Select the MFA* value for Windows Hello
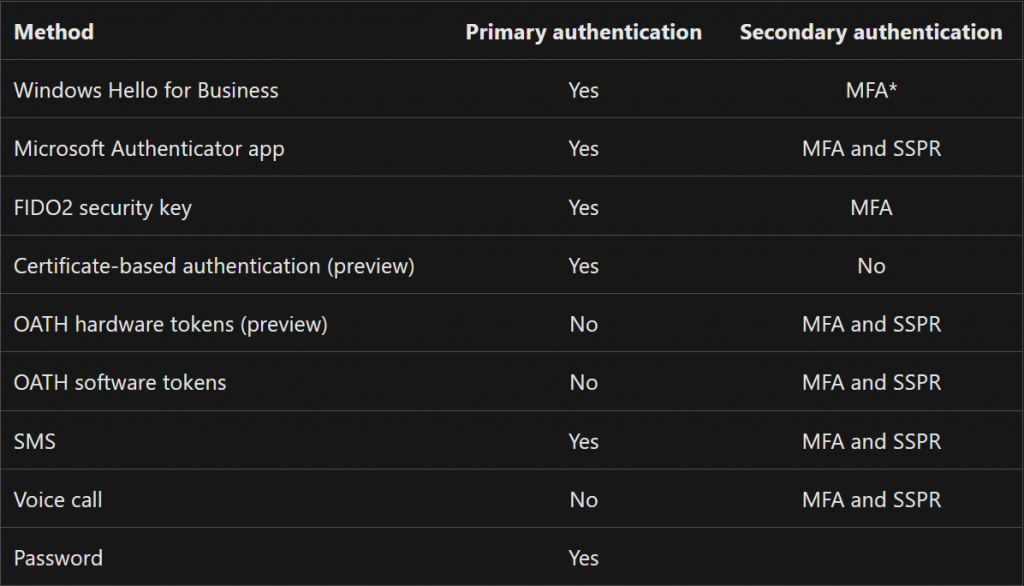1024x586 pixels. point(871,90)
